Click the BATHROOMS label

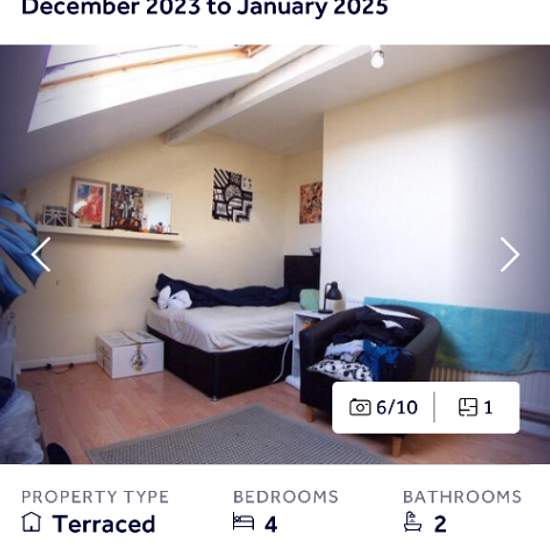coord(462,497)
